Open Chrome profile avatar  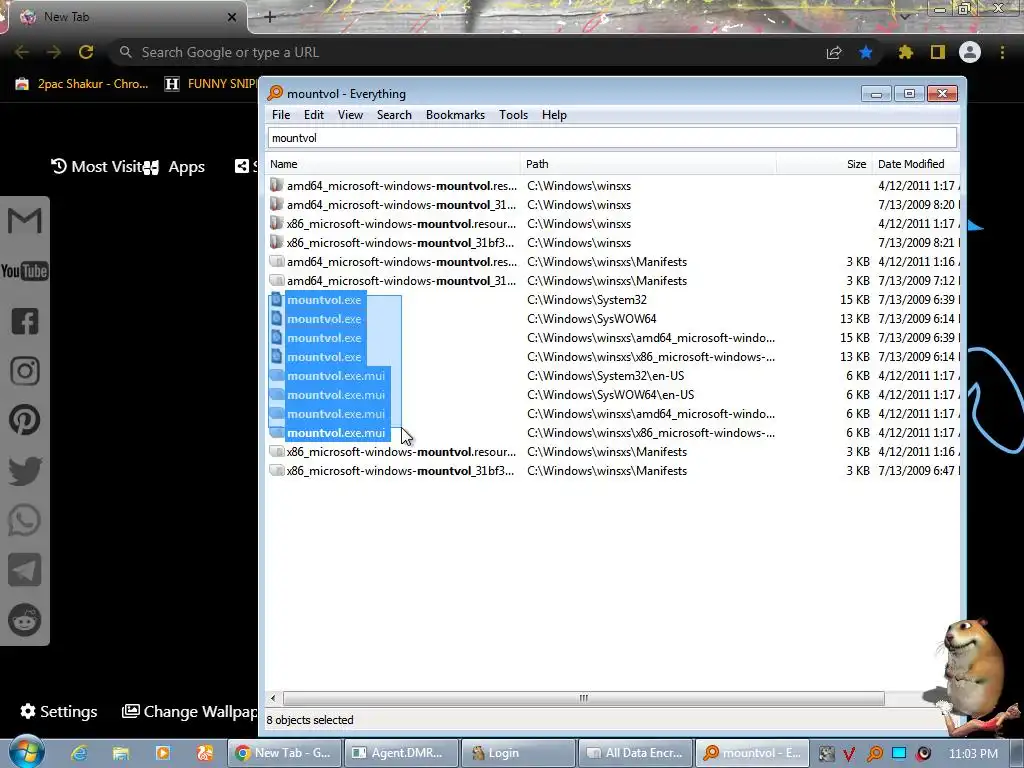point(970,52)
